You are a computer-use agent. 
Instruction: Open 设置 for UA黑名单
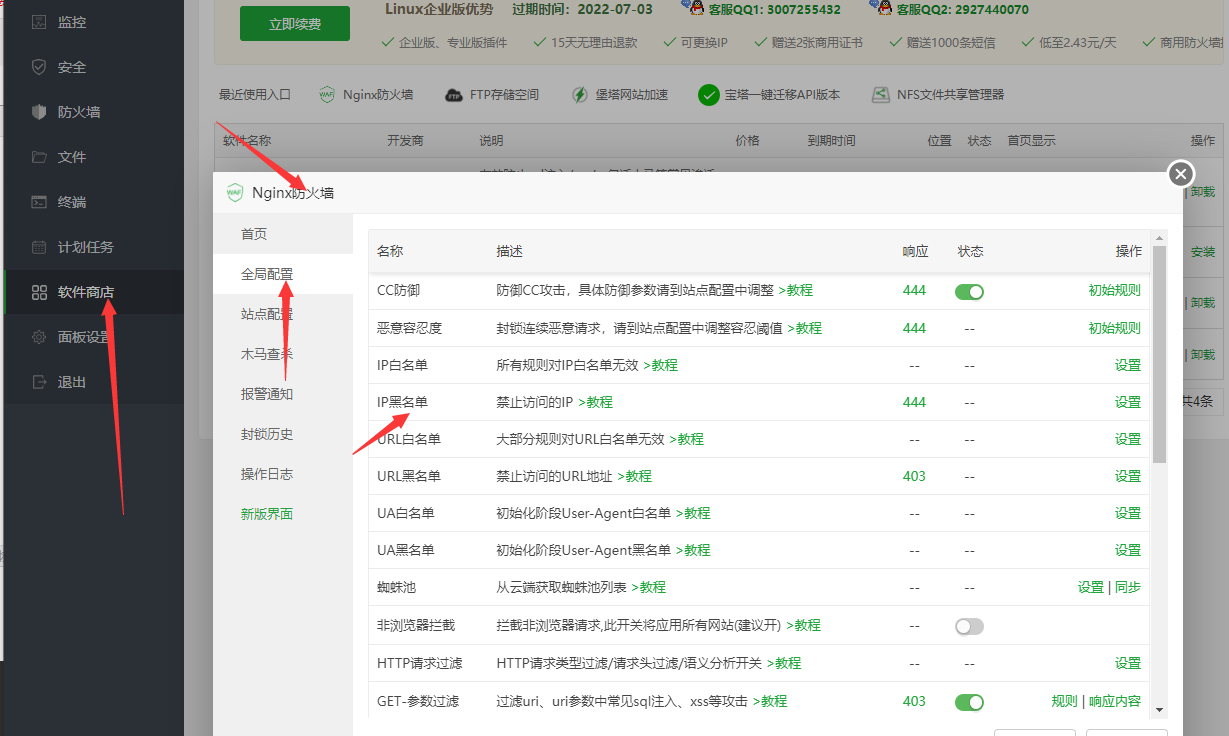(1128, 550)
